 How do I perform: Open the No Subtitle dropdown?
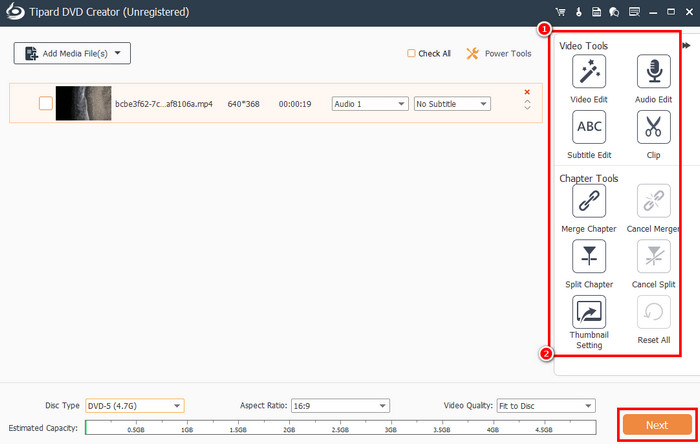point(452,104)
